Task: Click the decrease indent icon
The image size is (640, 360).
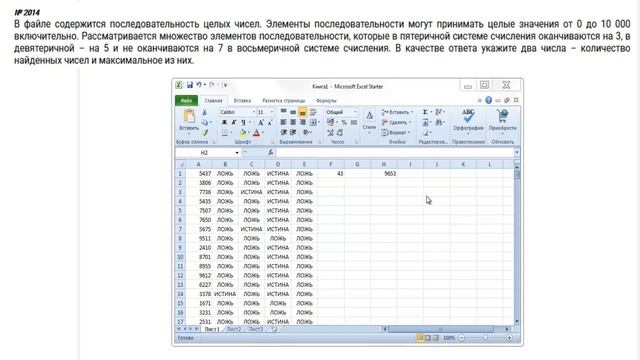Action: tap(284, 133)
